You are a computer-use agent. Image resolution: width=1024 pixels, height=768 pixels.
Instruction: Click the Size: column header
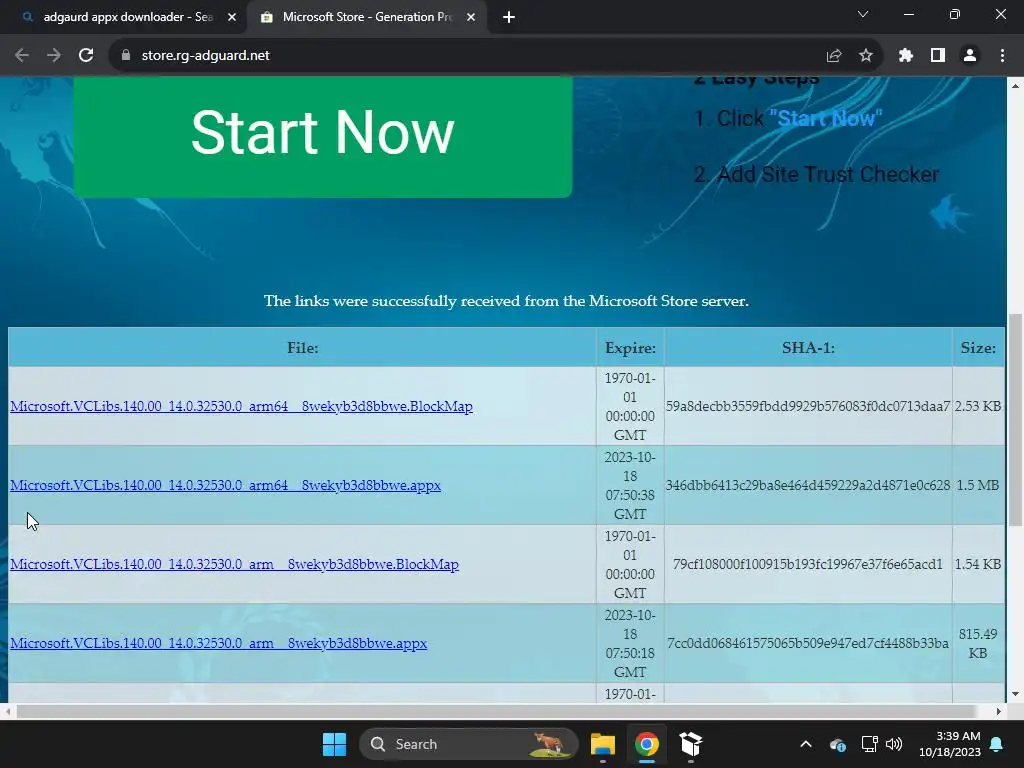pyautogui.click(x=978, y=347)
